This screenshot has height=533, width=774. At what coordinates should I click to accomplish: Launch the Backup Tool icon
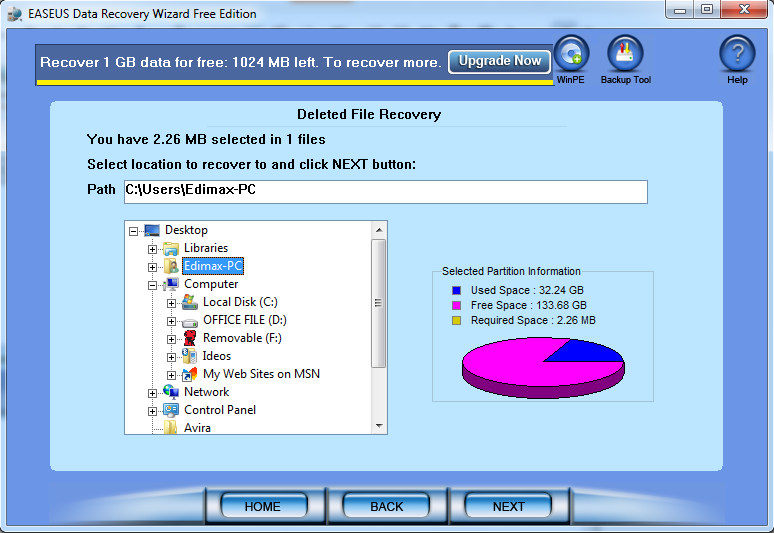coord(625,53)
